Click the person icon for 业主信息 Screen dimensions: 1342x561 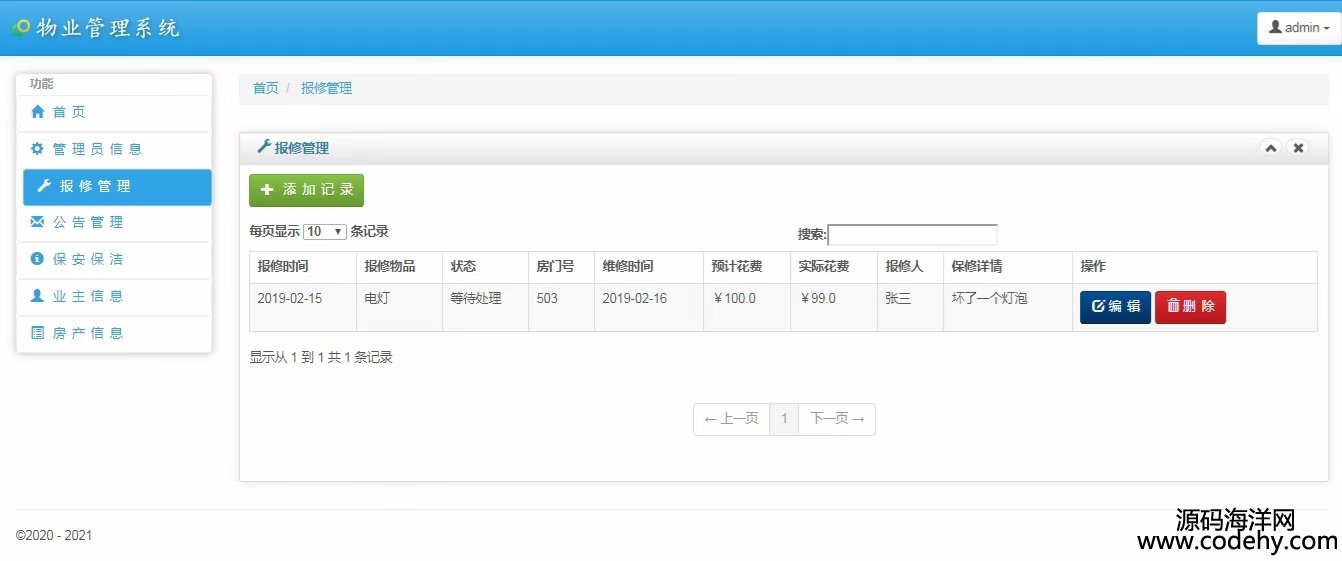click(38, 296)
